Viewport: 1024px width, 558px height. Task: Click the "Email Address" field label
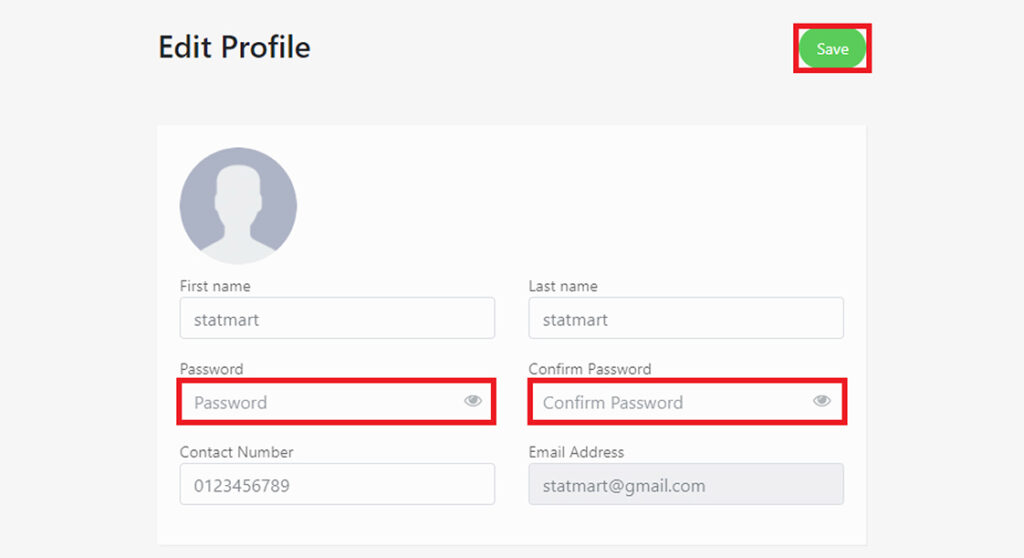coord(576,452)
